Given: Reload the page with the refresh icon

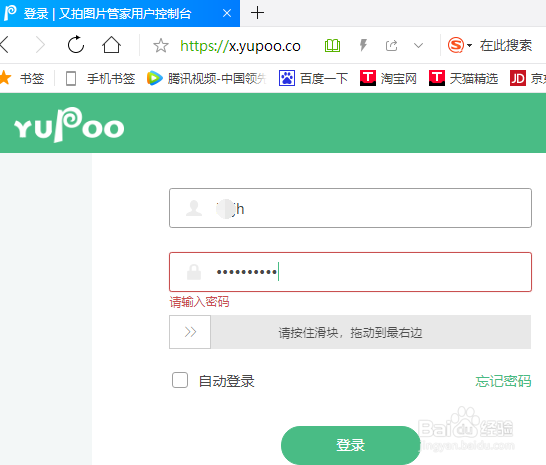Looking at the screenshot, I should coord(76,45).
